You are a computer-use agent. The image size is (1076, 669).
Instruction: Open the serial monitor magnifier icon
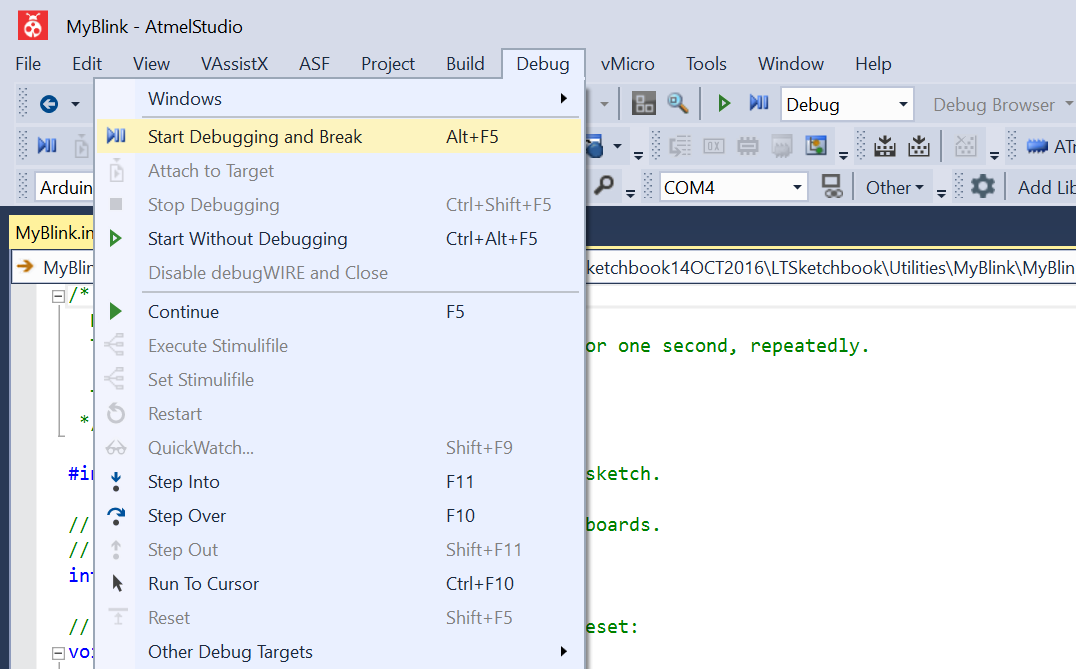[x=605, y=185]
